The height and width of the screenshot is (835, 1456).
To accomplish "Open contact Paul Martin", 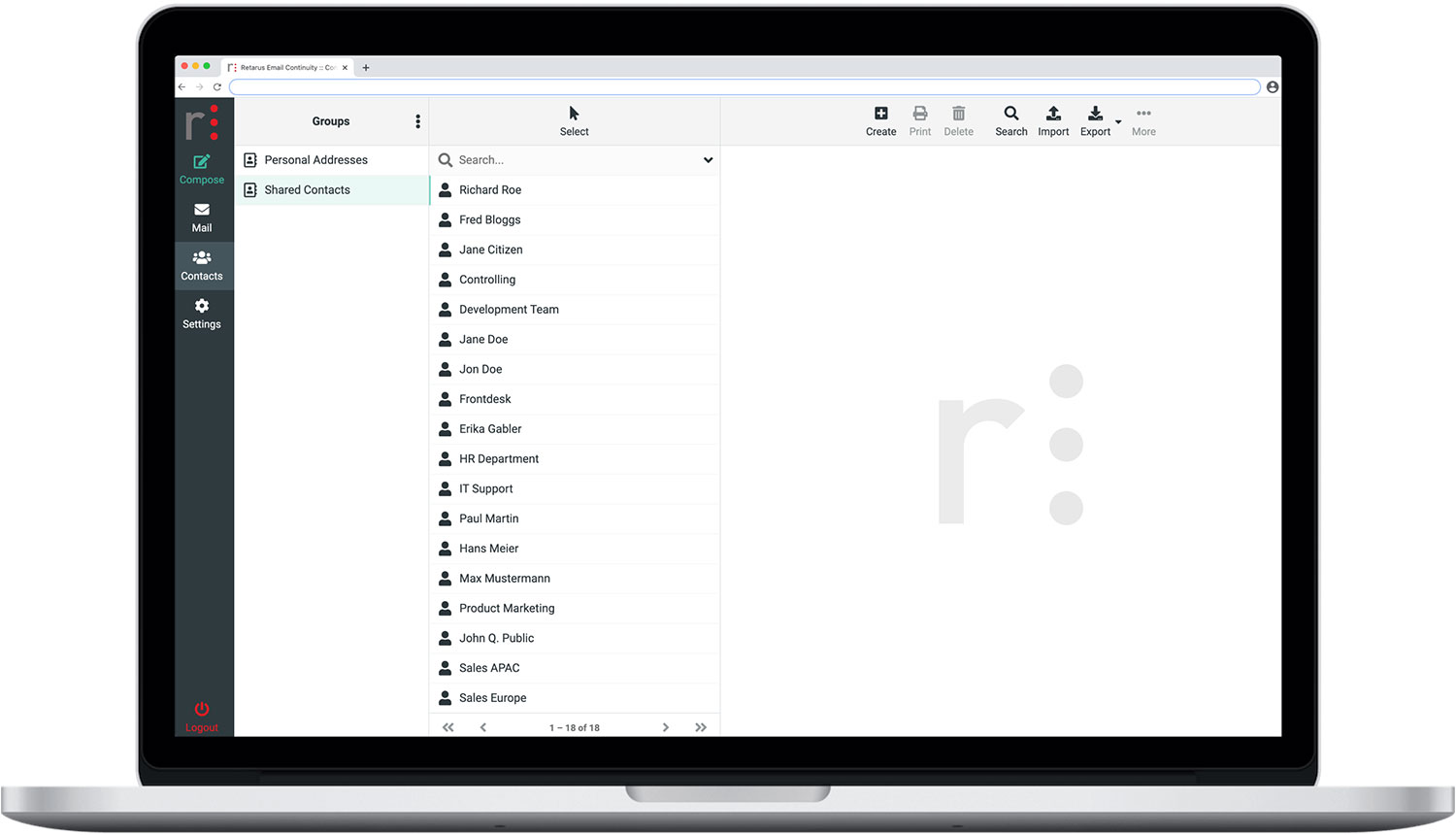I will [x=575, y=518].
